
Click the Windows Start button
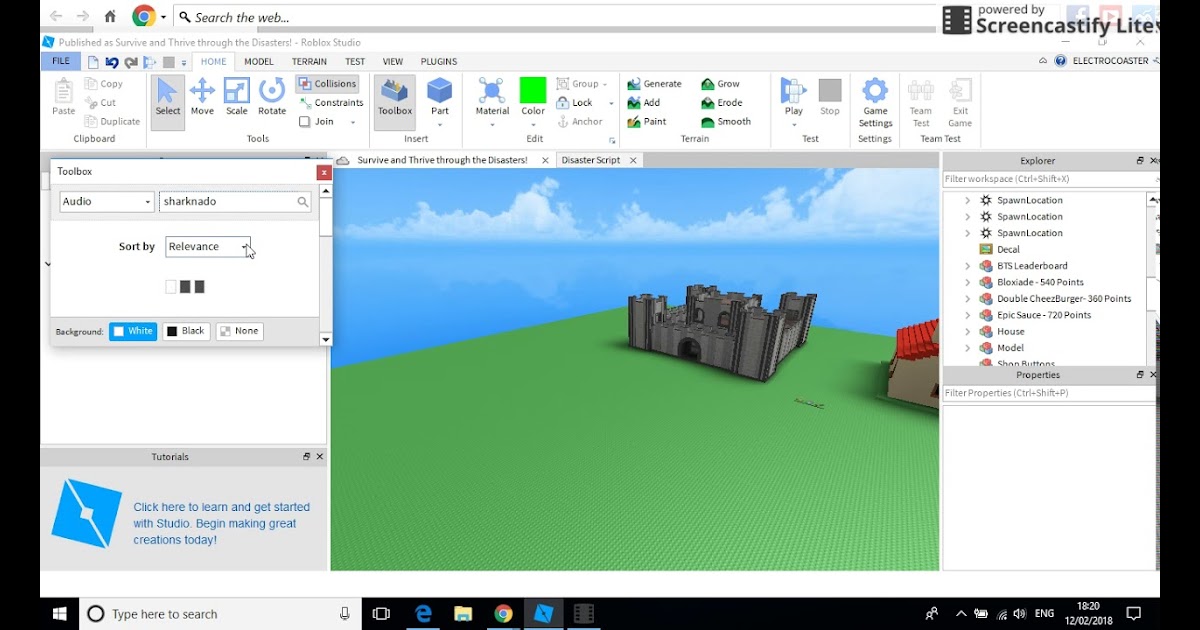(x=60, y=614)
